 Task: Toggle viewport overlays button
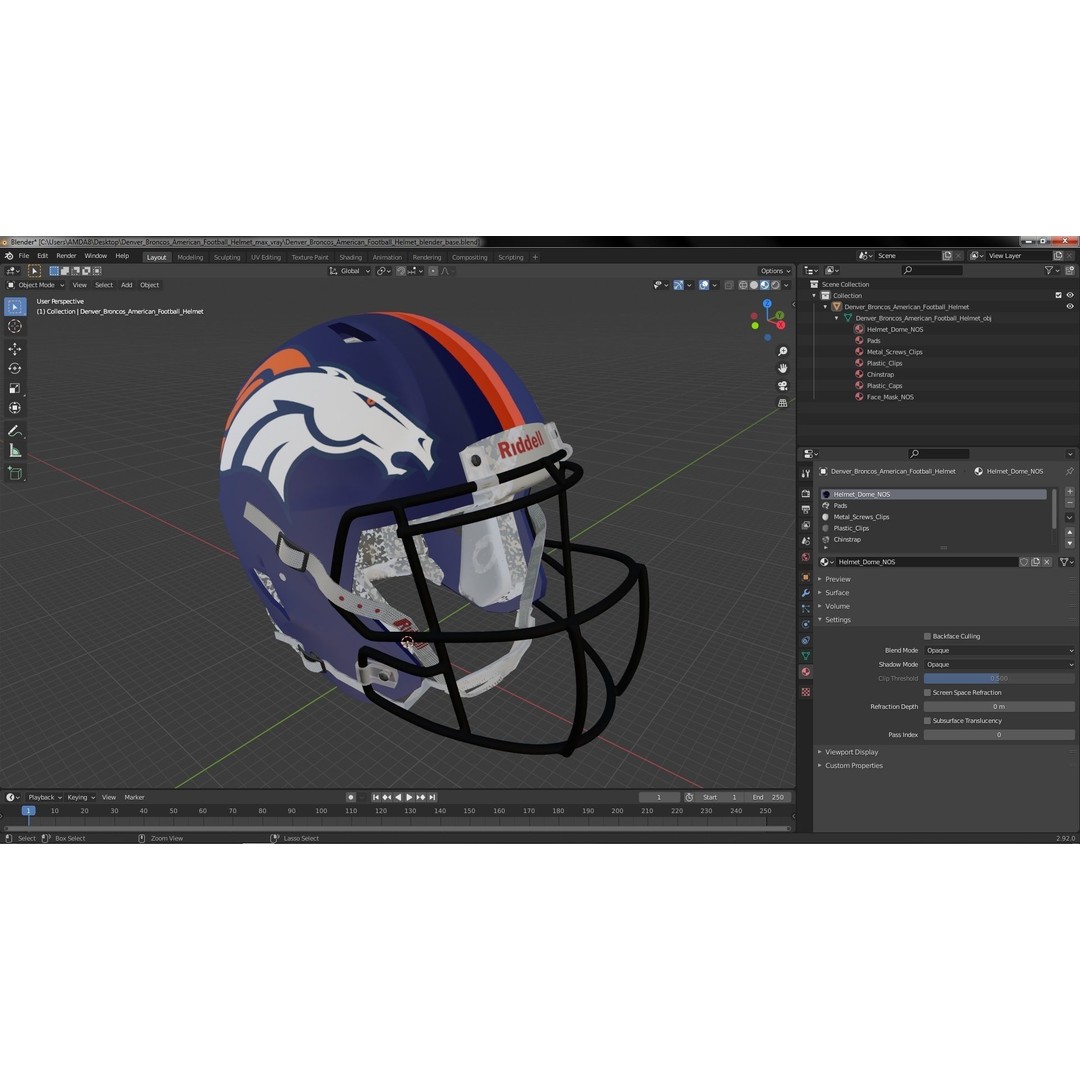pyautogui.click(x=704, y=285)
